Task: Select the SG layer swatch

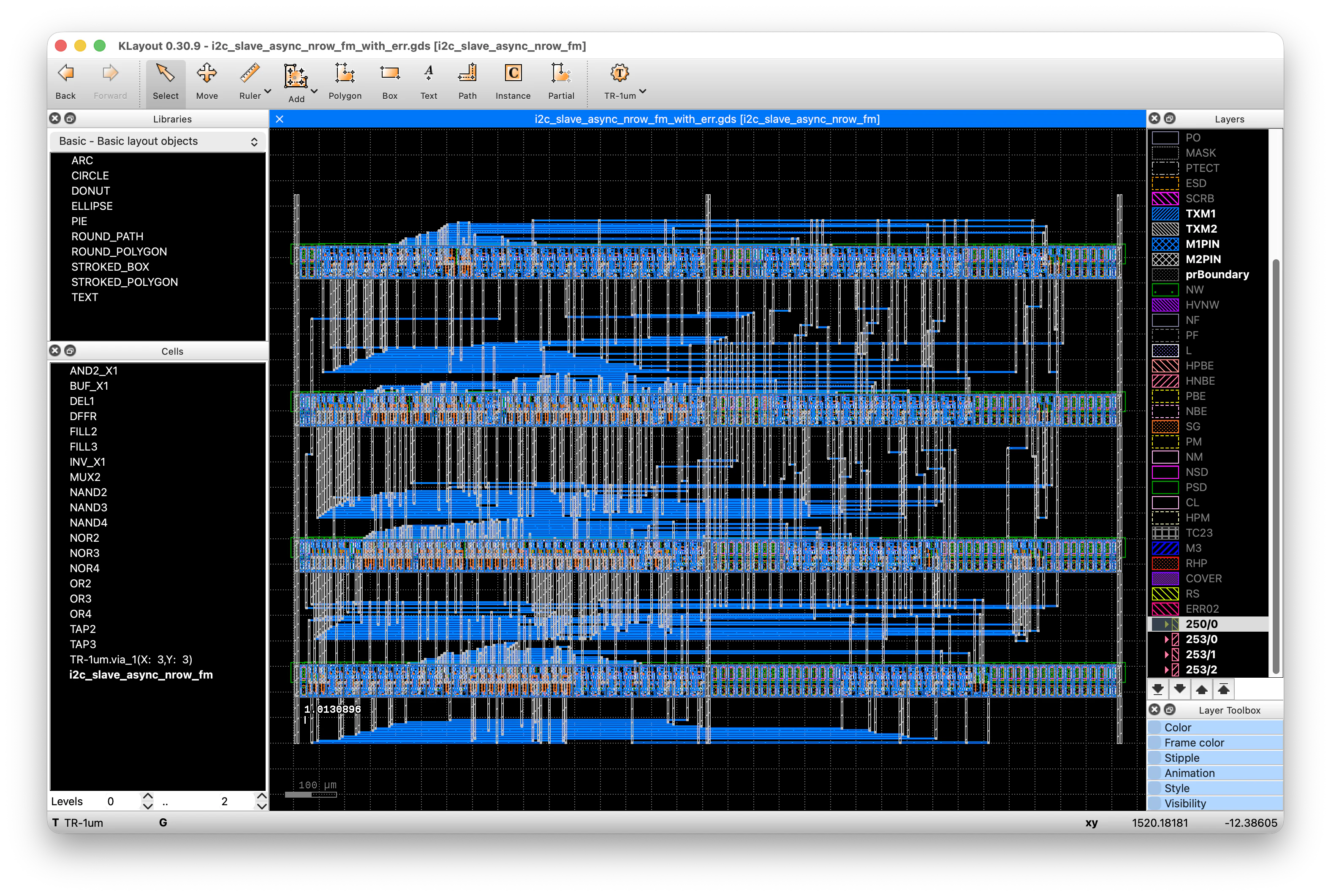Action: pos(1165,426)
